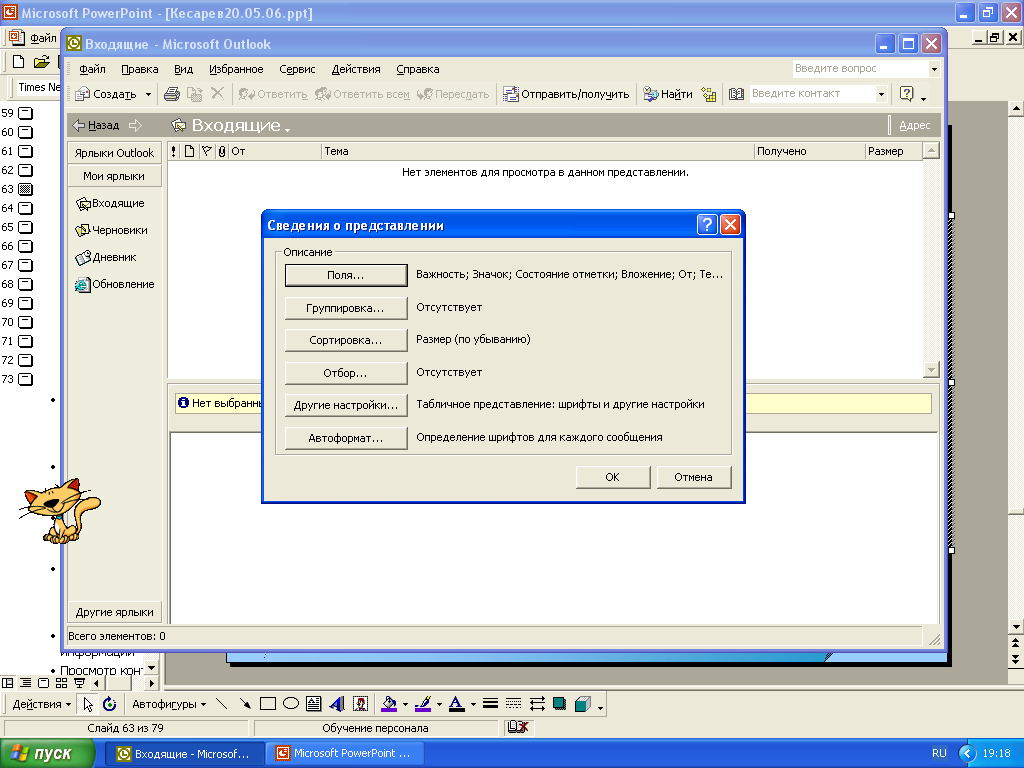Viewport: 1024px width, 768px height.
Task: Toggle the Select Objects pointer tool
Action: click(88, 704)
